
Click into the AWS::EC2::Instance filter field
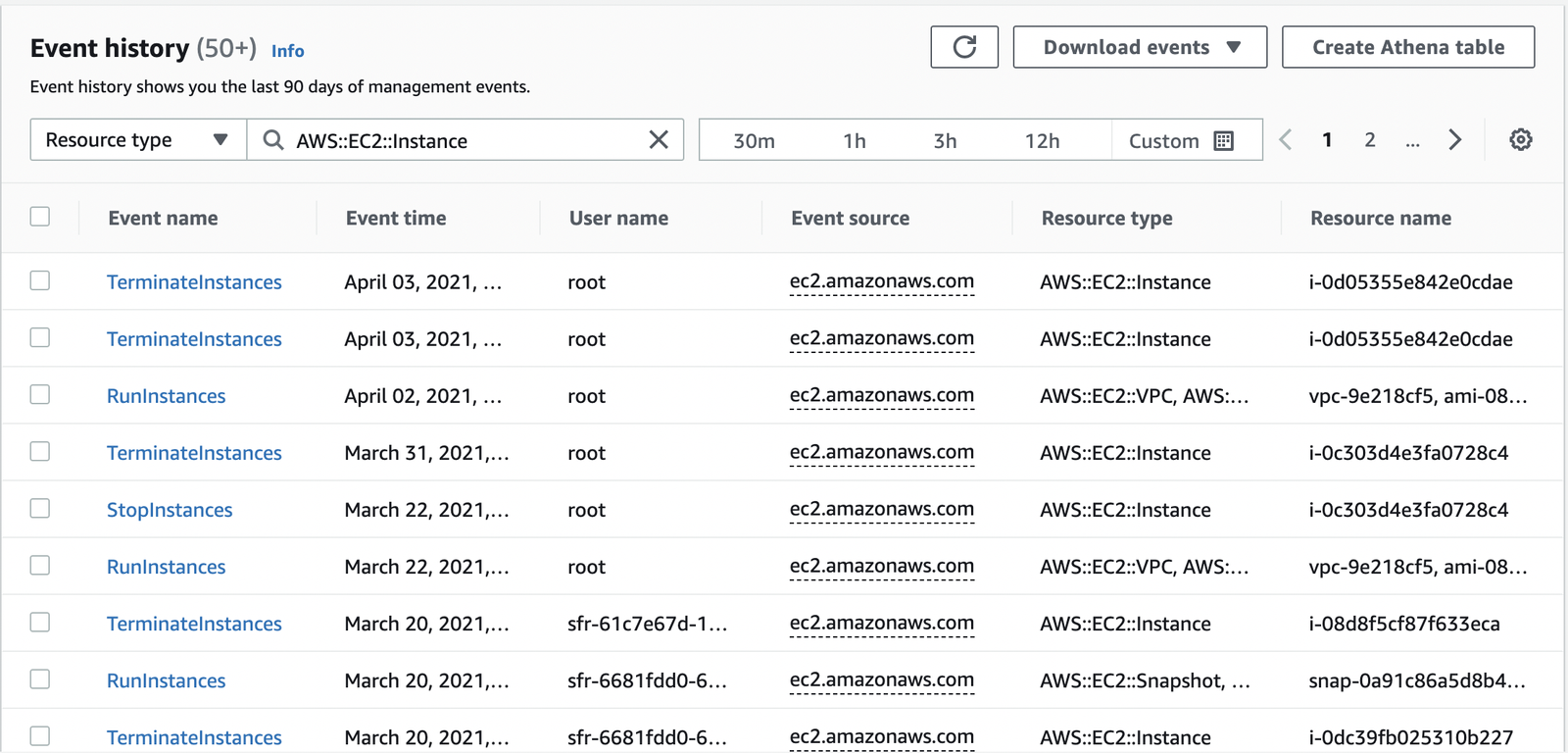click(461, 140)
